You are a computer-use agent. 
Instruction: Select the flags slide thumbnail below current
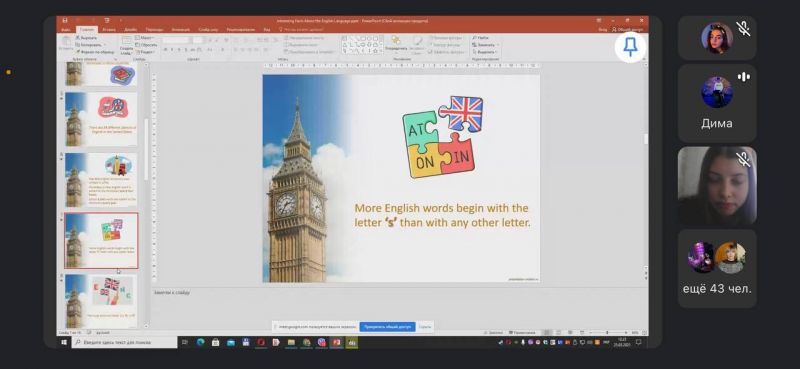coord(101,301)
